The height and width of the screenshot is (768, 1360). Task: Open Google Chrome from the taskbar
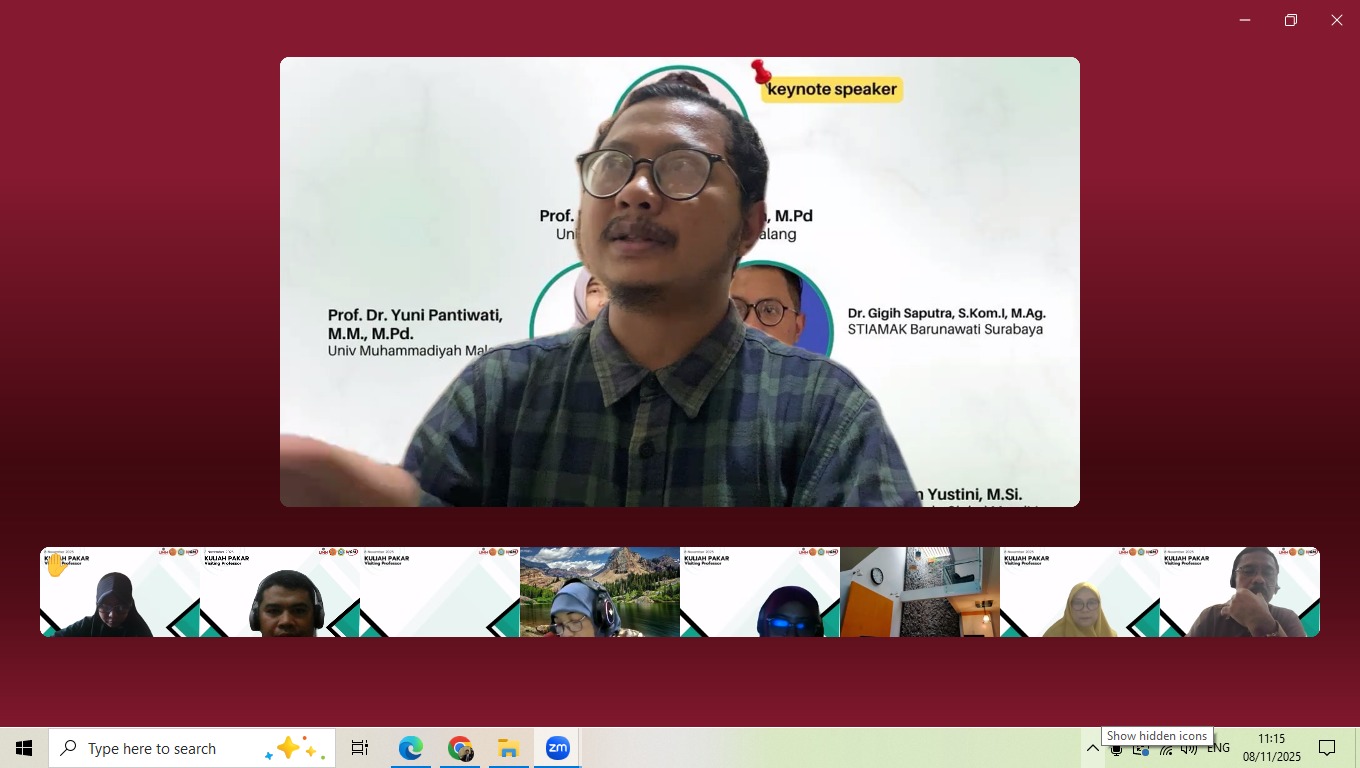pyautogui.click(x=460, y=748)
